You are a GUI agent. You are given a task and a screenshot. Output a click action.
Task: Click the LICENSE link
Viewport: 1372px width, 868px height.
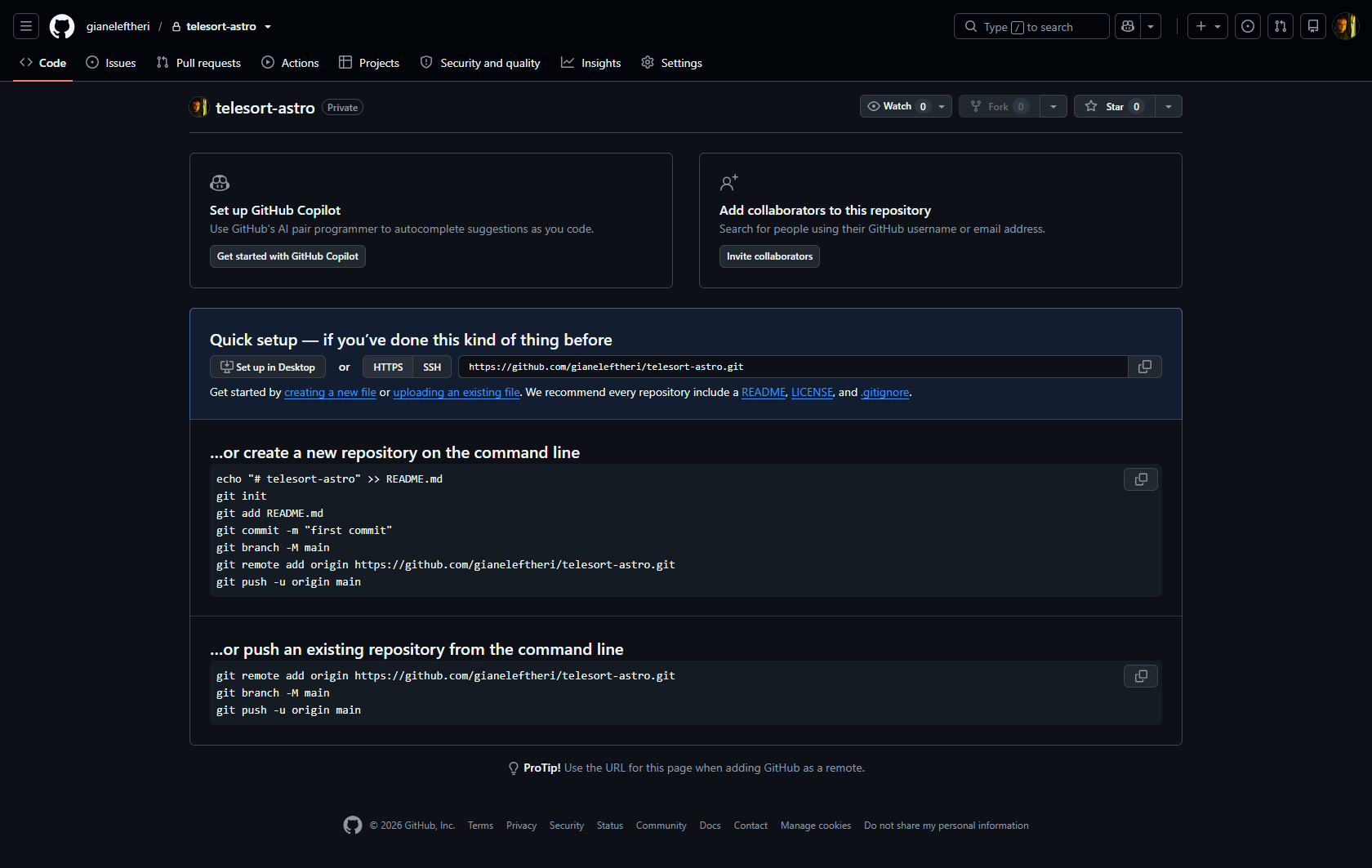click(813, 392)
